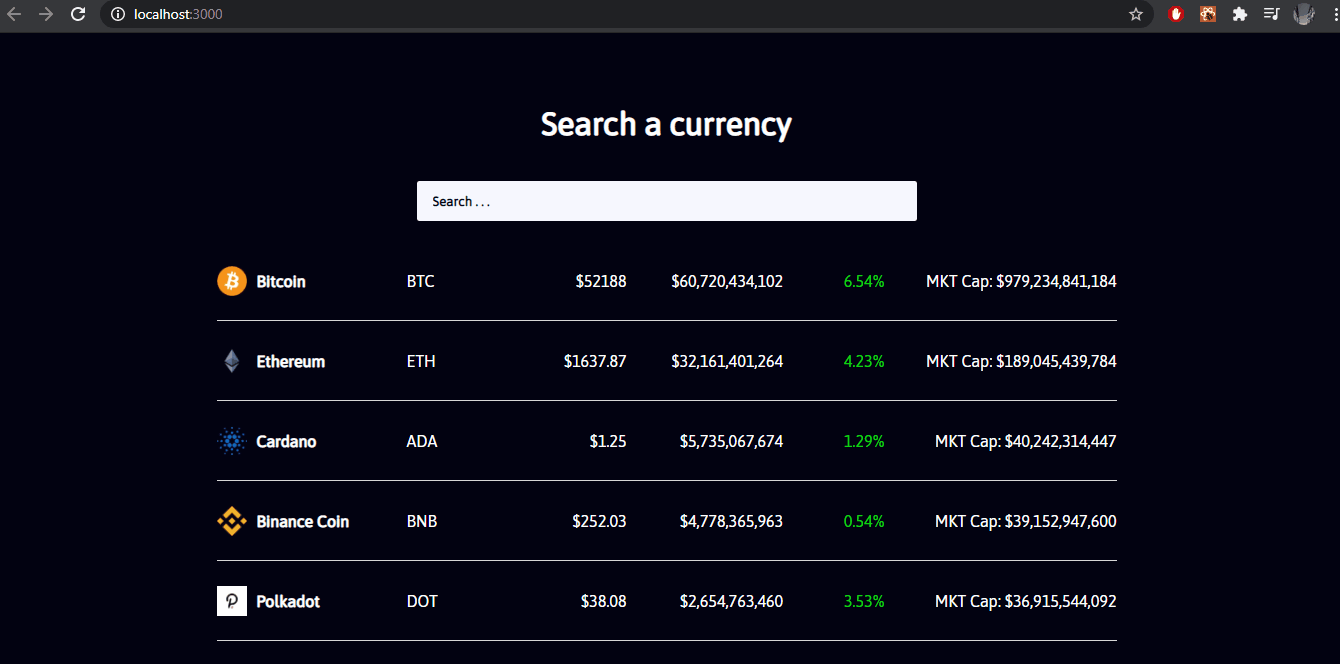The height and width of the screenshot is (664, 1340).
Task: Click Ethereum price $1637.87
Action: tap(595, 362)
